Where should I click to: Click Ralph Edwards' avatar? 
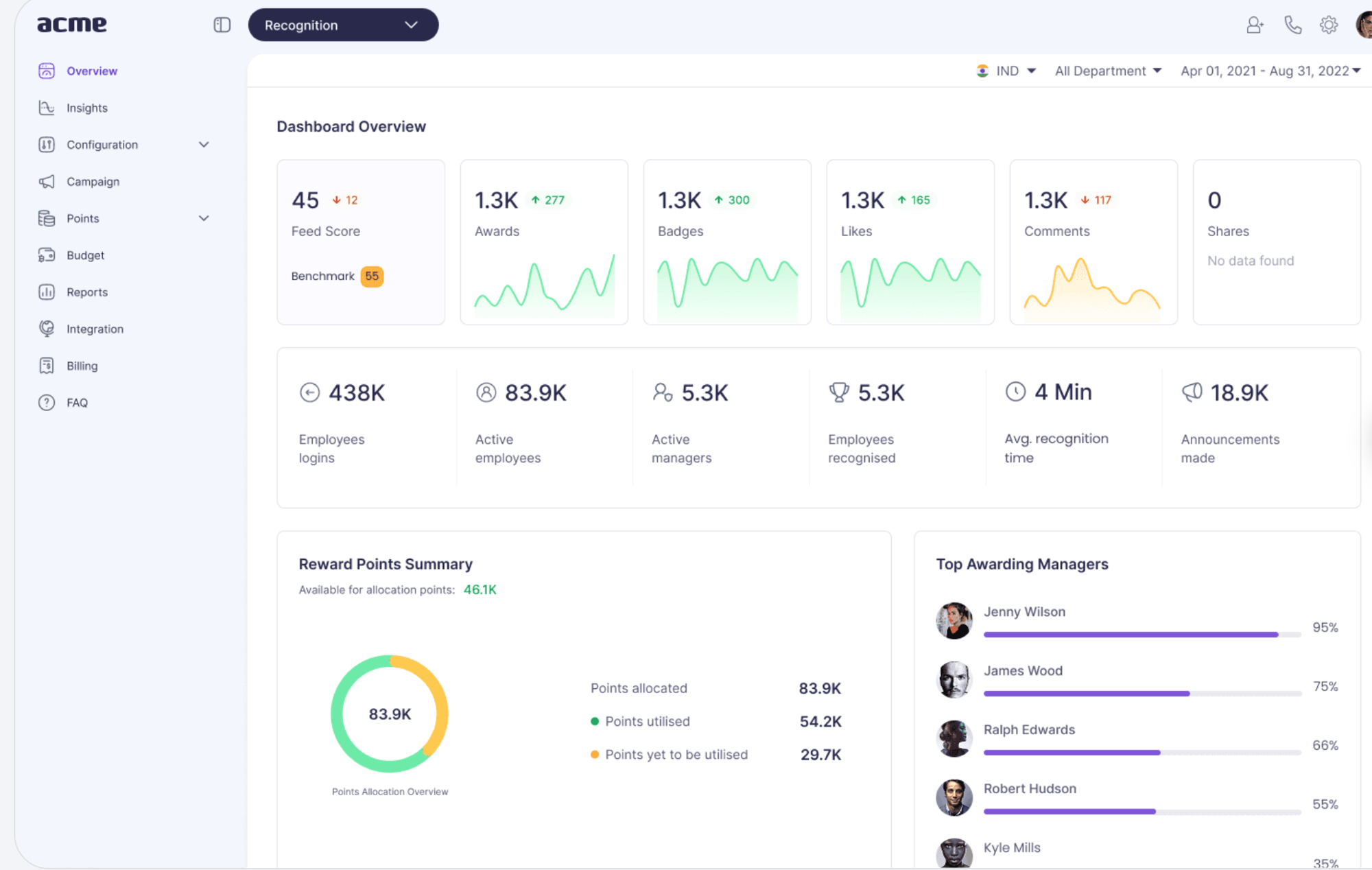[x=954, y=739]
